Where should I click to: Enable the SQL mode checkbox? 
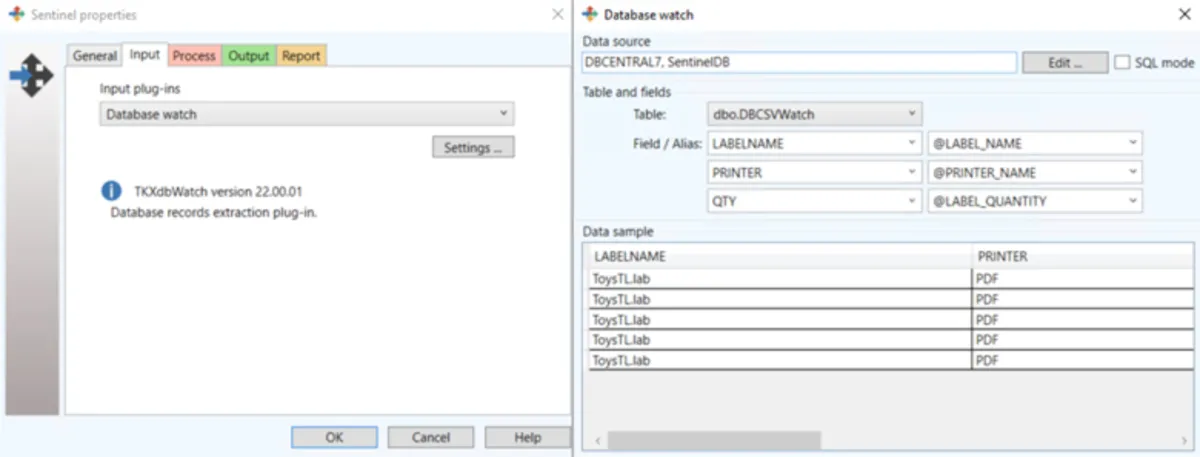[1122, 62]
